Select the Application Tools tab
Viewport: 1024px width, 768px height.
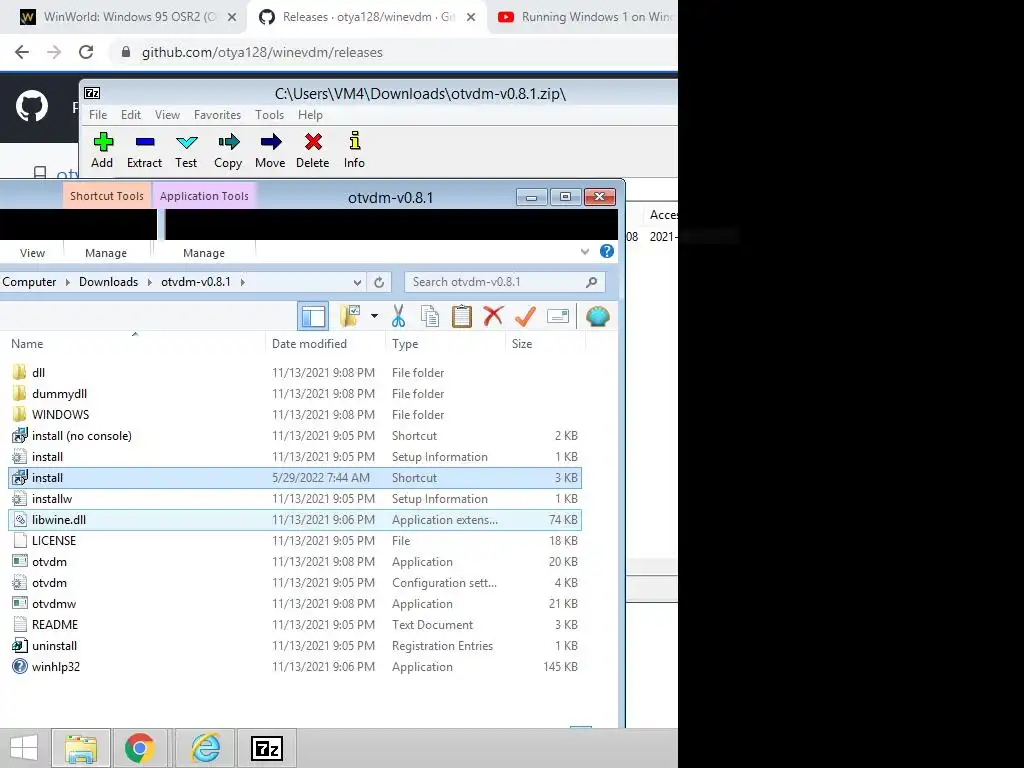click(204, 196)
